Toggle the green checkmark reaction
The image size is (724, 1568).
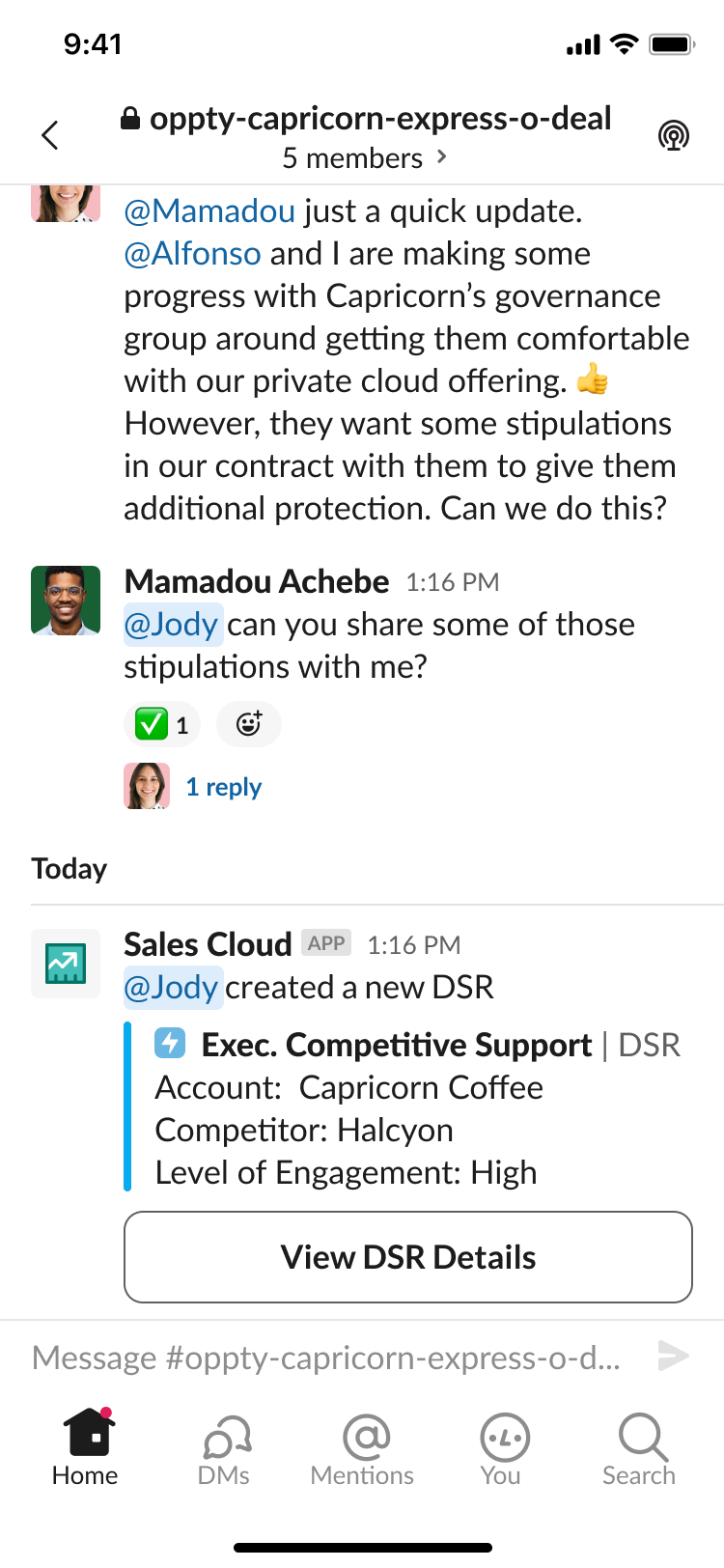pyautogui.click(x=162, y=723)
